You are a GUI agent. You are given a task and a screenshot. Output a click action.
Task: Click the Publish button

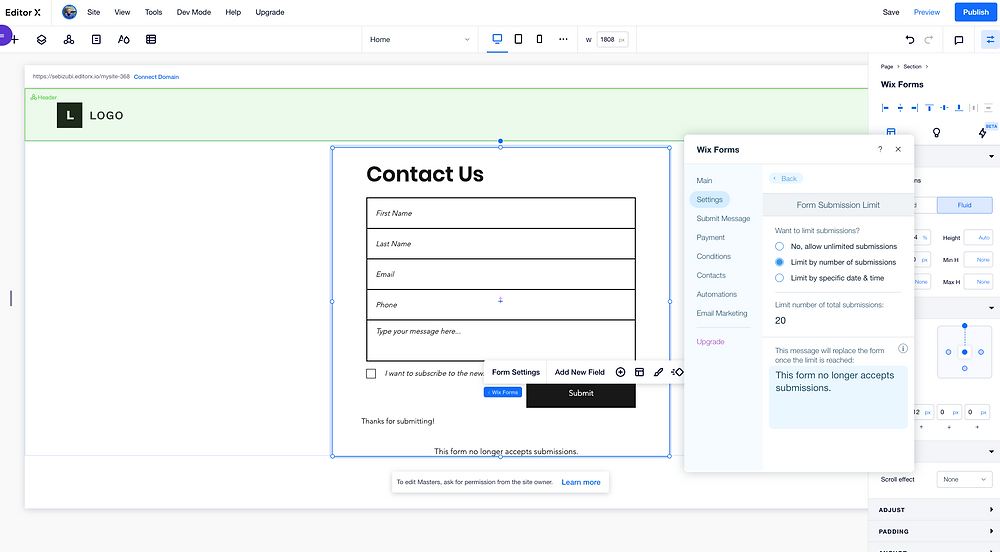click(975, 12)
